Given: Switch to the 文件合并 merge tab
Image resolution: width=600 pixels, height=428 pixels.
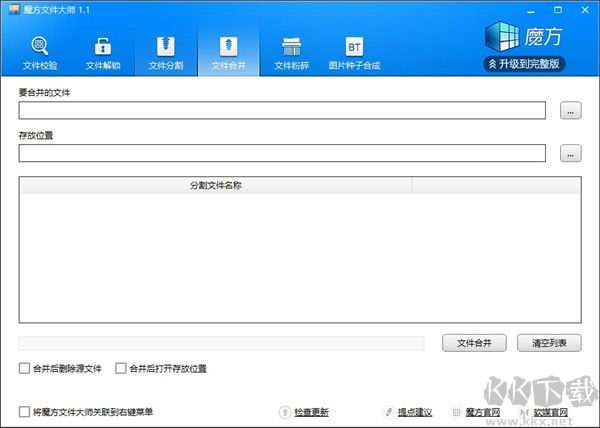Looking at the screenshot, I should pos(228,54).
